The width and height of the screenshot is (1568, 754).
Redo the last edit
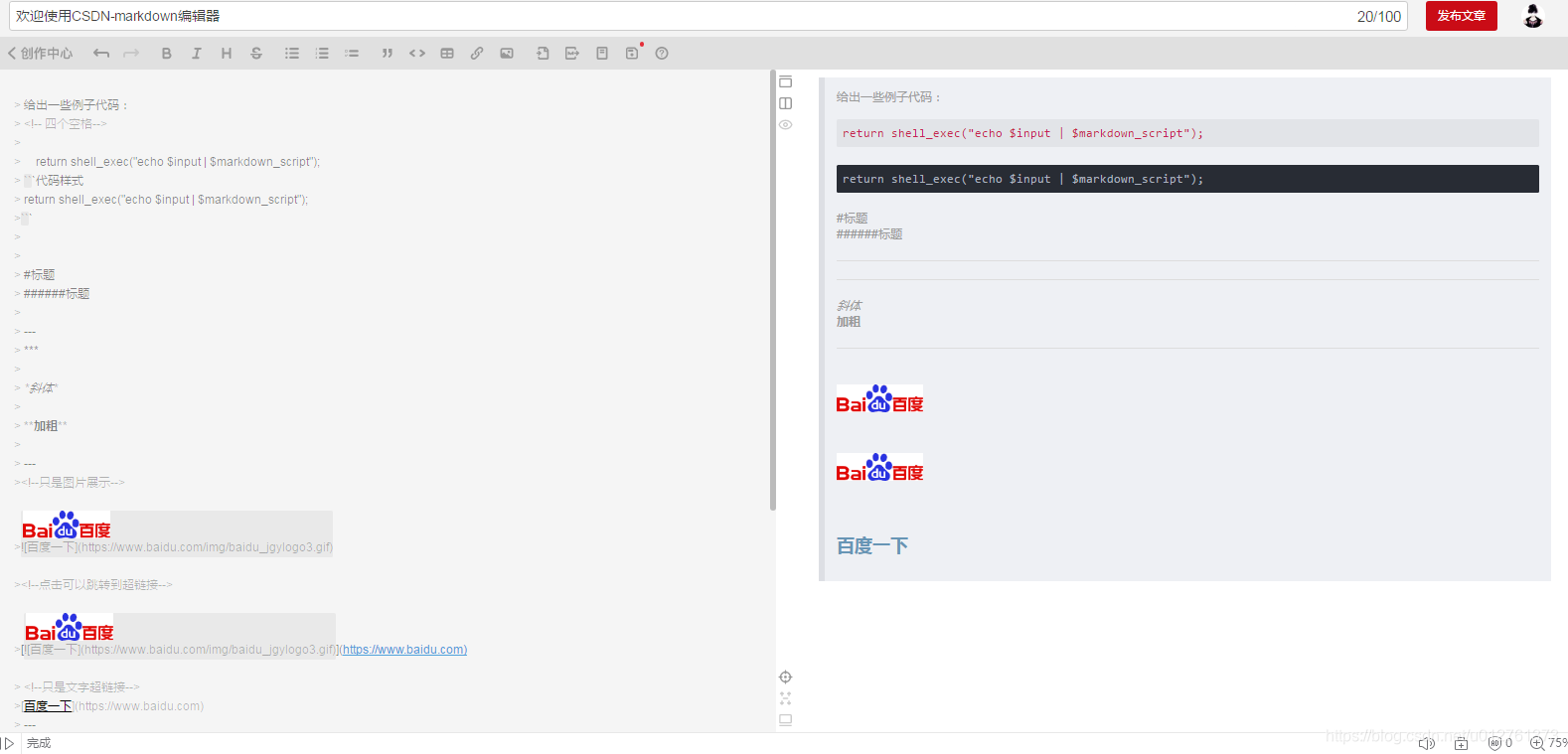(131, 54)
